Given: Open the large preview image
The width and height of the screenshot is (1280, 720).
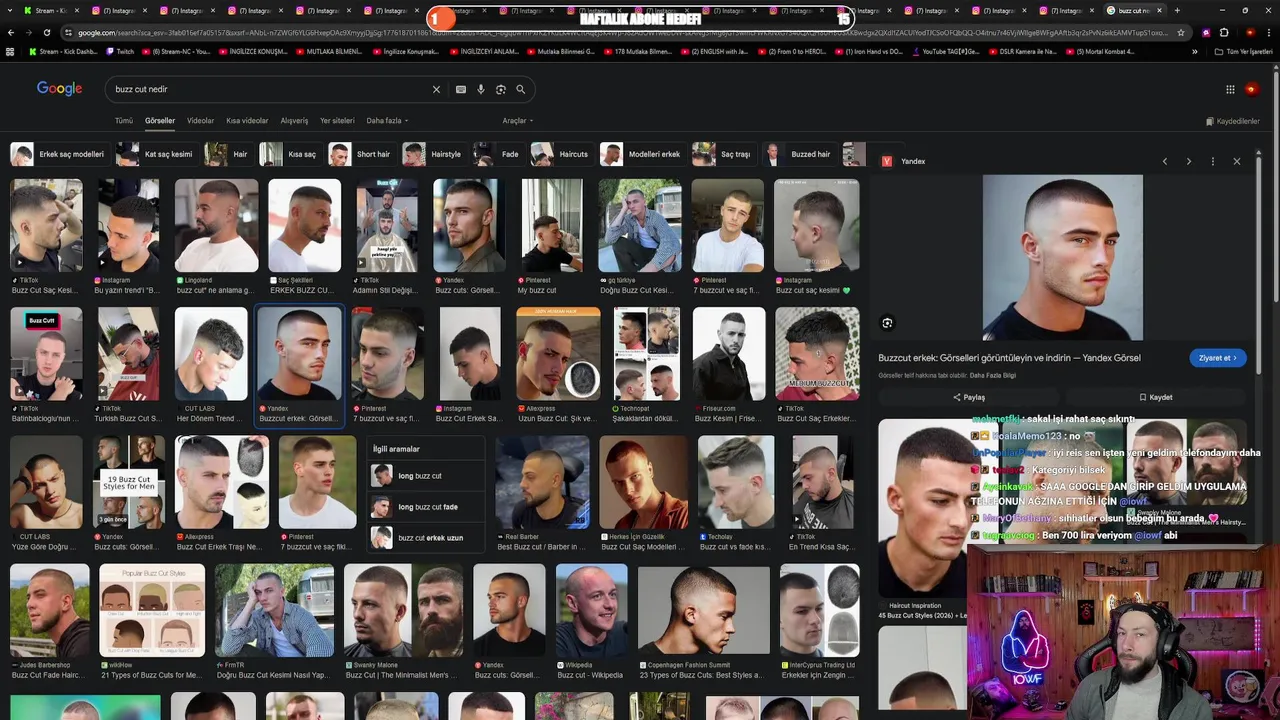Looking at the screenshot, I should [x=1062, y=258].
